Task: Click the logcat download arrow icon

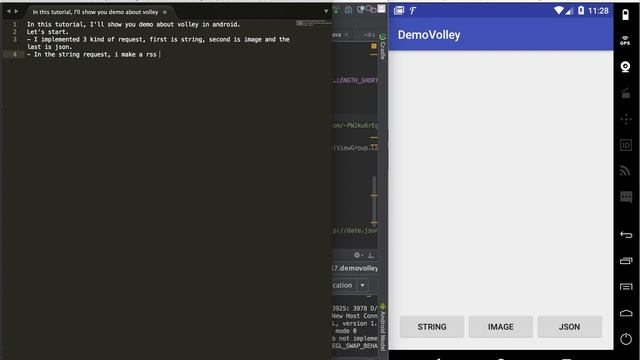Action: coord(370,256)
